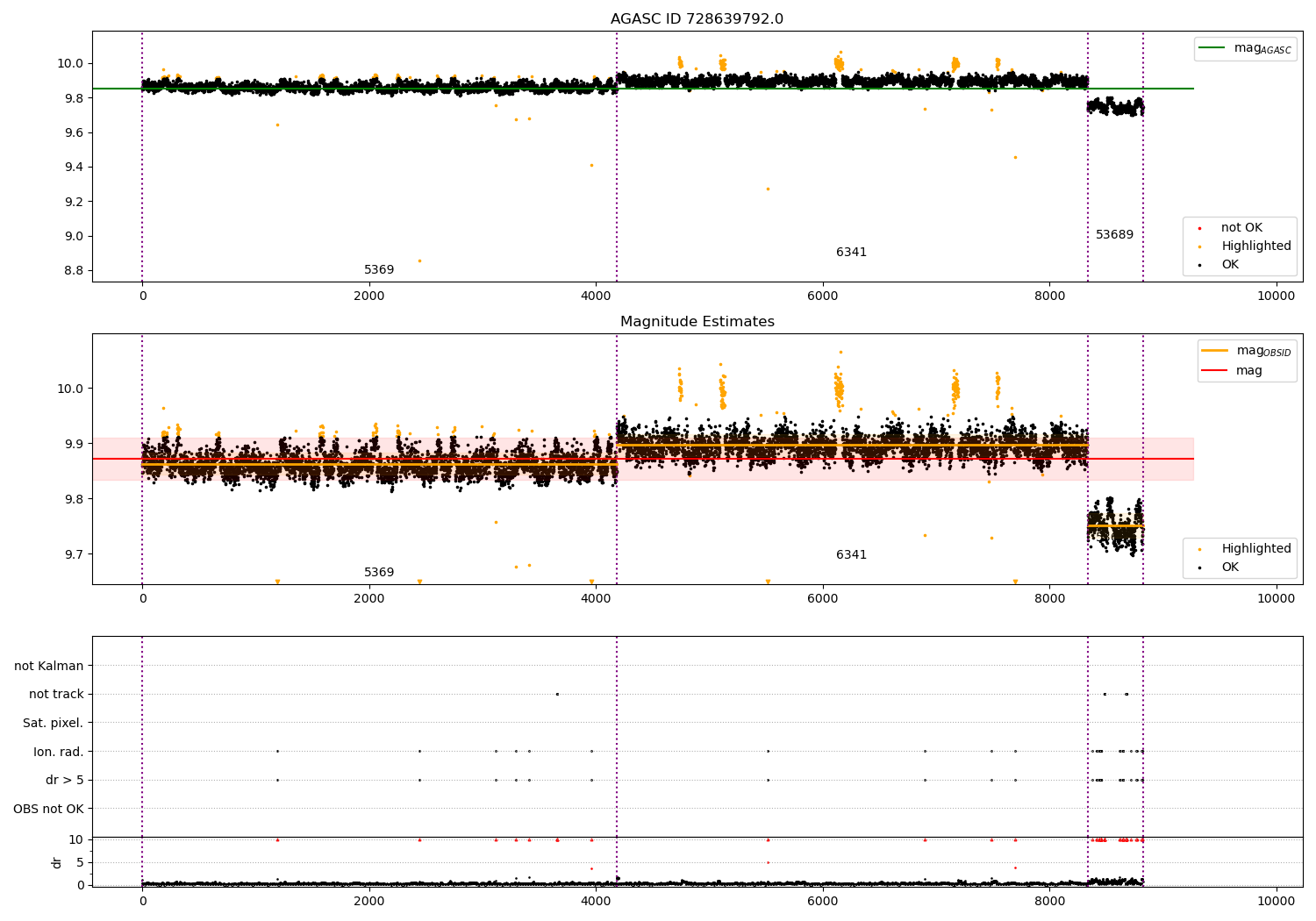Screen dimensions: 1316x921
Task: Click the 'not track' flag point near 3650
Action: coord(557,694)
